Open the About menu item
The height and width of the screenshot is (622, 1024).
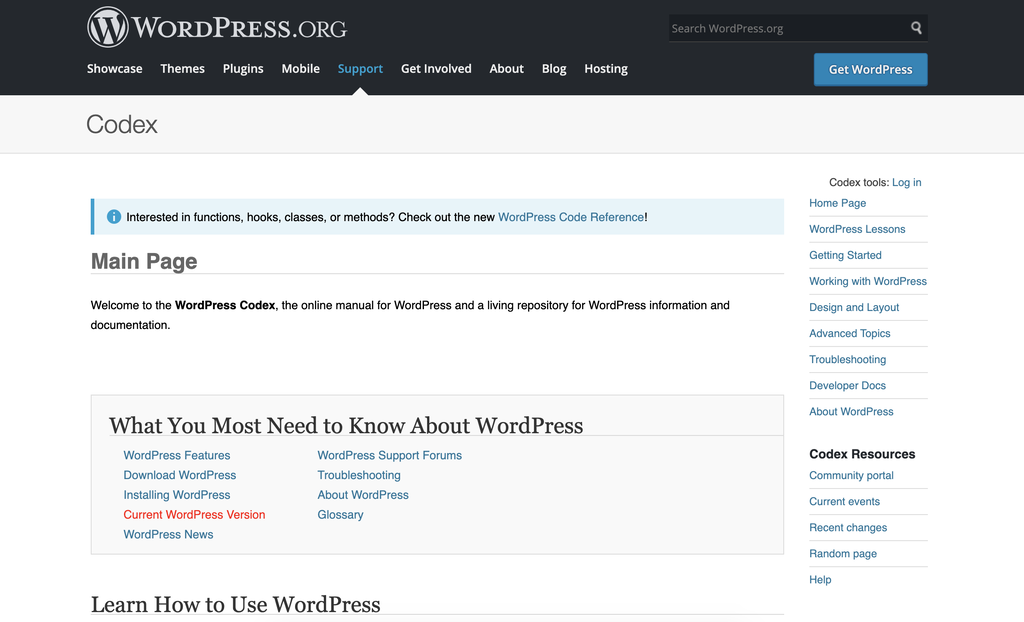[x=506, y=69]
